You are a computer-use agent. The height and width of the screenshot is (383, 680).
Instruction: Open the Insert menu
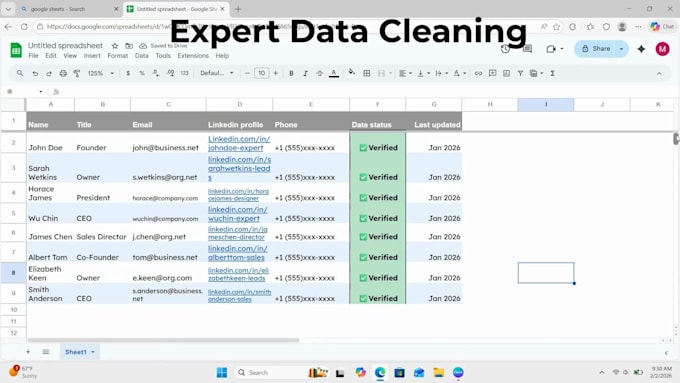point(92,56)
